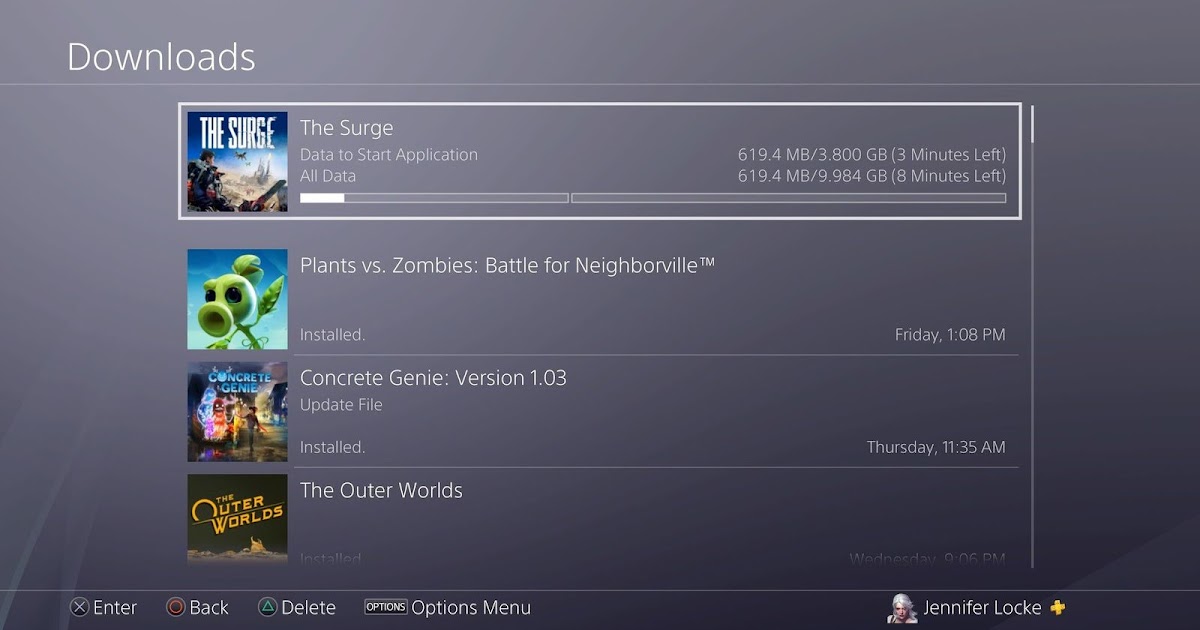Click the All Data progress bar segment
The image size is (1200, 630).
pos(788,198)
